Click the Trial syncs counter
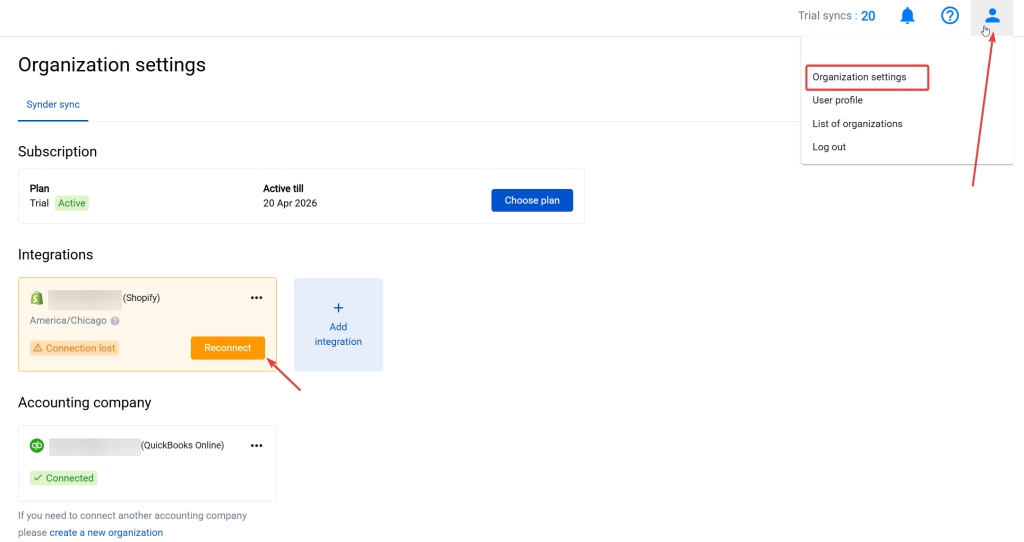 pyautogui.click(x=836, y=16)
